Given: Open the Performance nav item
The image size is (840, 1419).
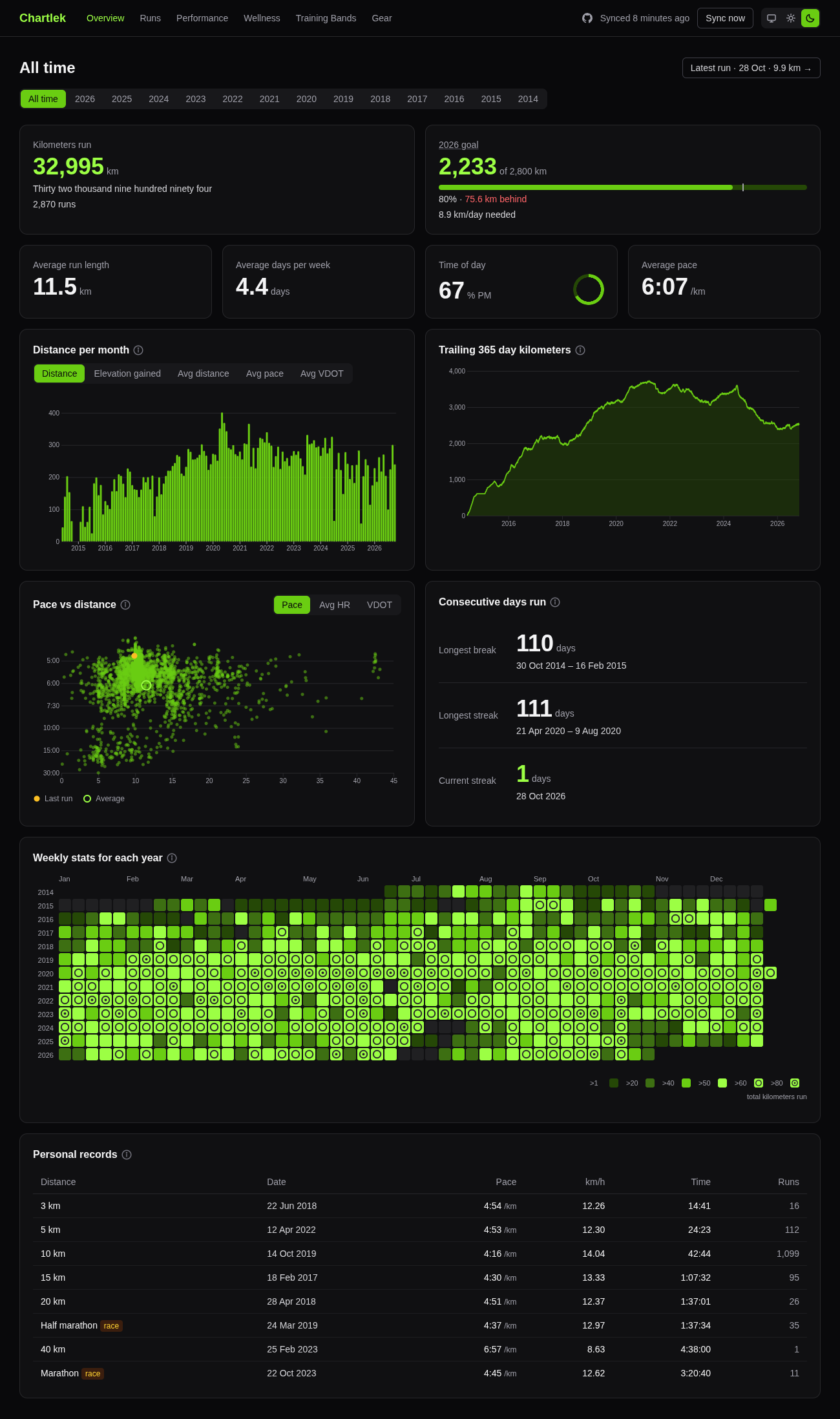Looking at the screenshot, I should 202,18.
